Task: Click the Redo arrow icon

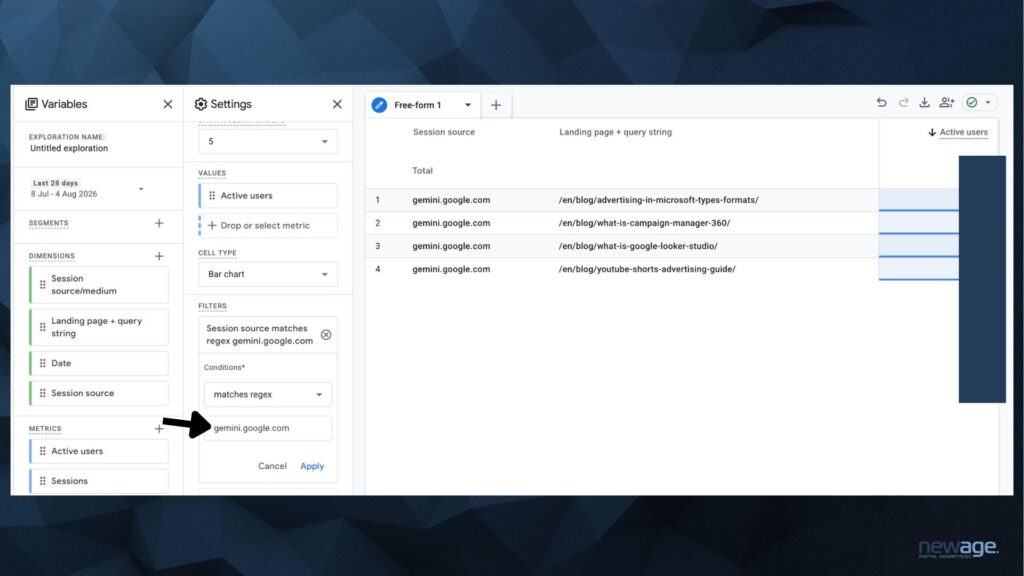Action: [903, 103]
